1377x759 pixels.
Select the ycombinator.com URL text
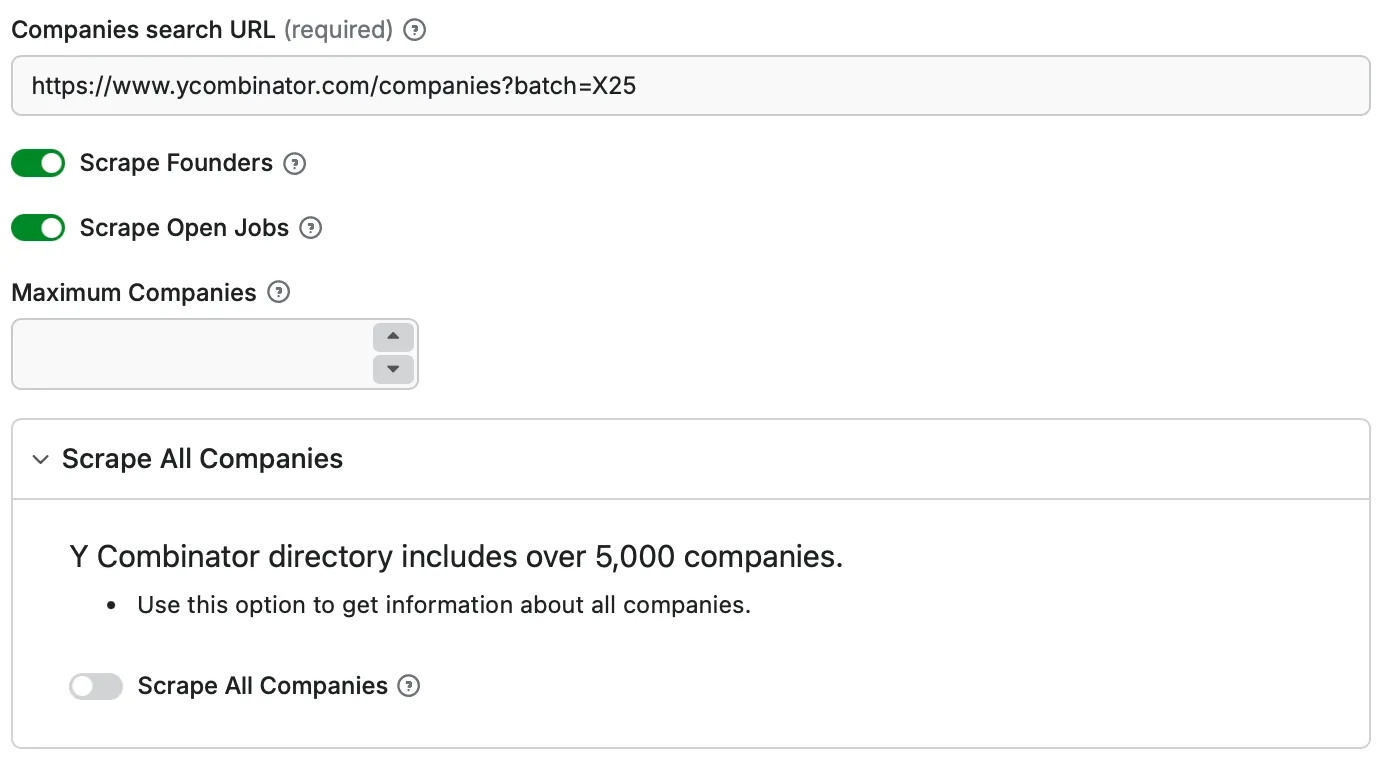click(x=333, y=86)
